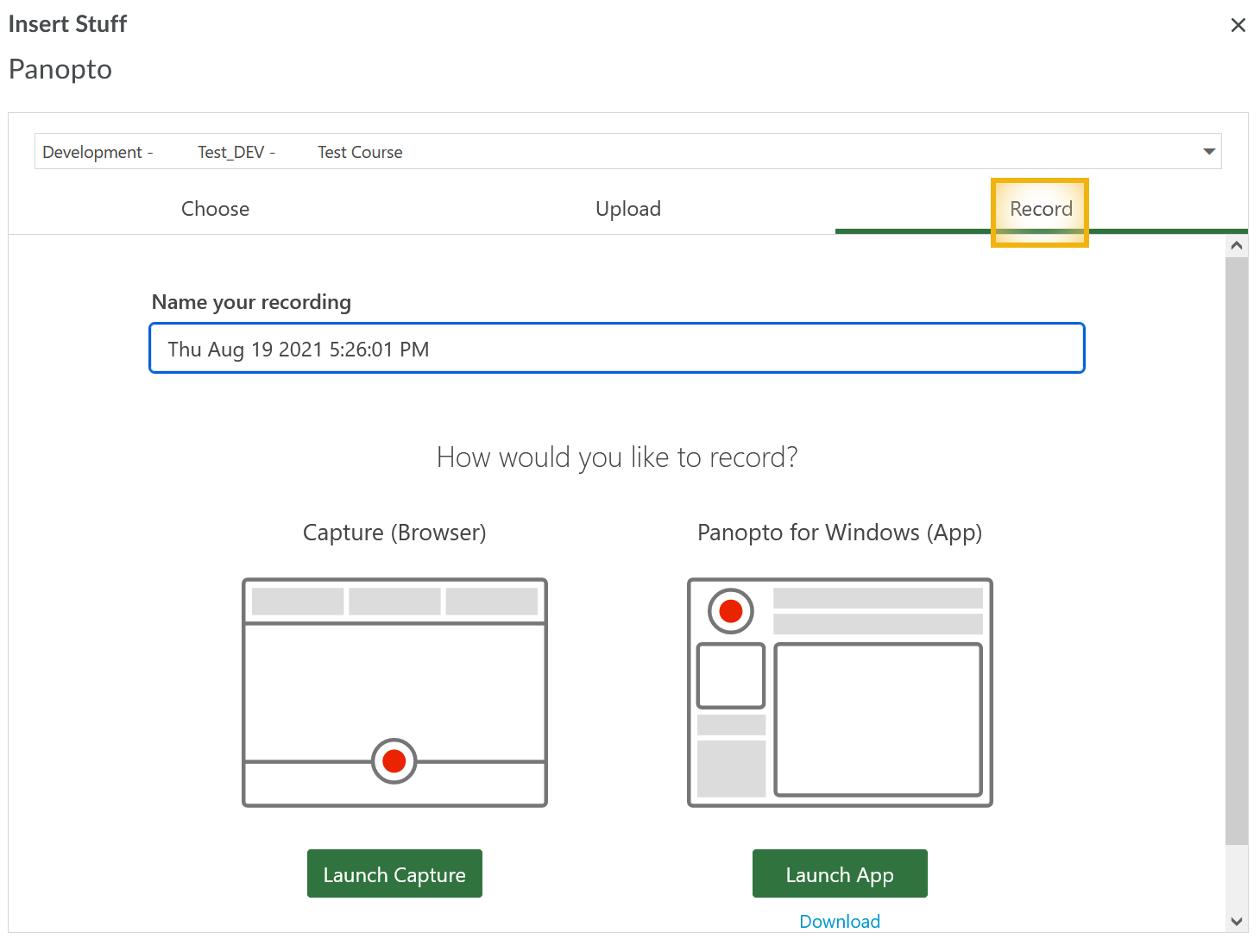The width and height of the screenshot is (1260, 952).
Task: Click the red record dot in Windows app illustration
Action: point(731,611)
